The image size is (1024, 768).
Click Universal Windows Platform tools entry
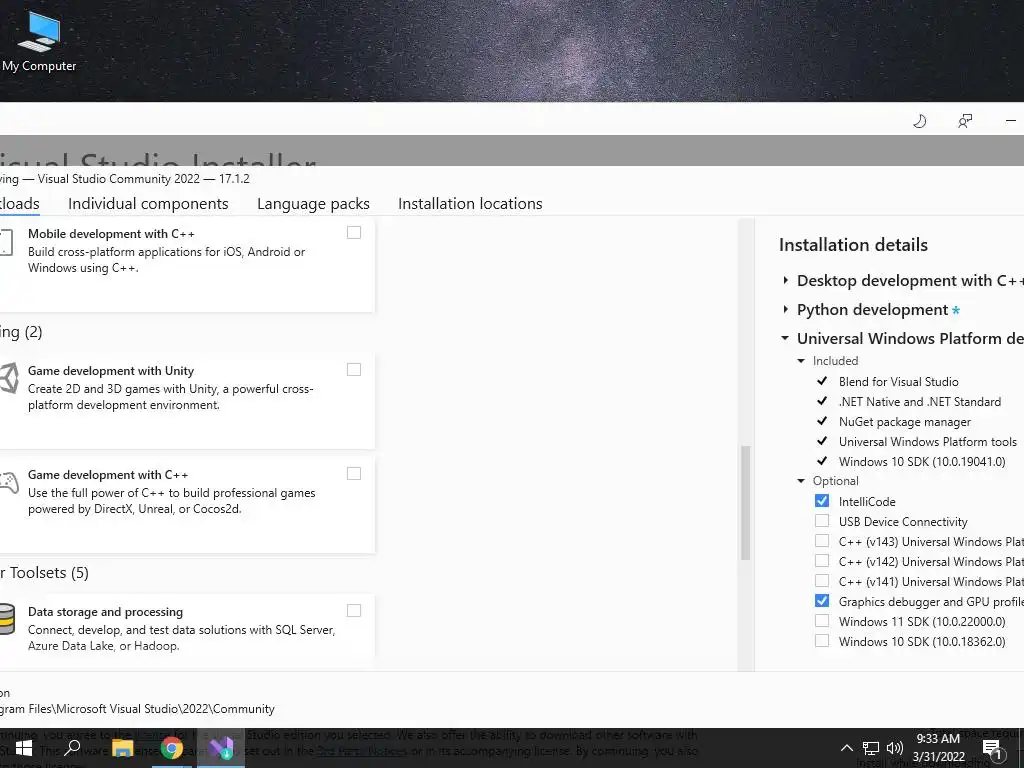coord(927,441)
